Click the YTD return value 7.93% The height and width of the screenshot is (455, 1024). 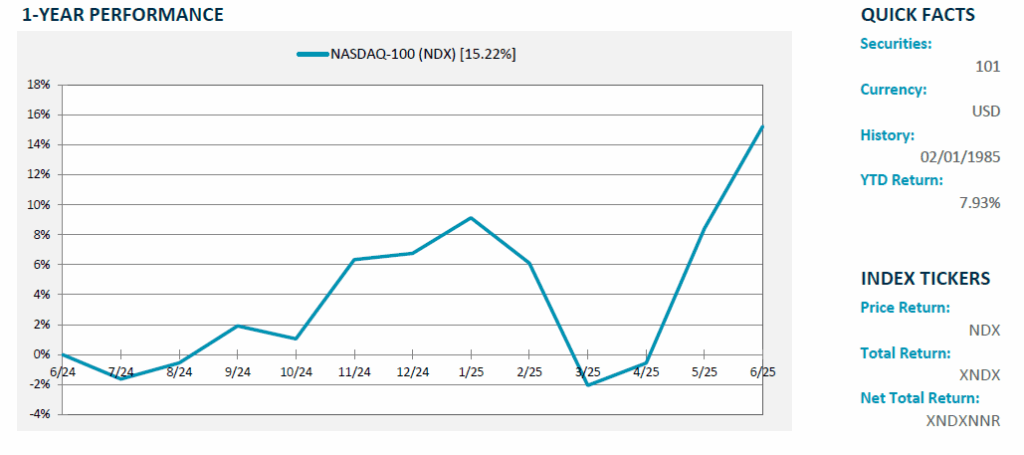(x=978, y=203)
